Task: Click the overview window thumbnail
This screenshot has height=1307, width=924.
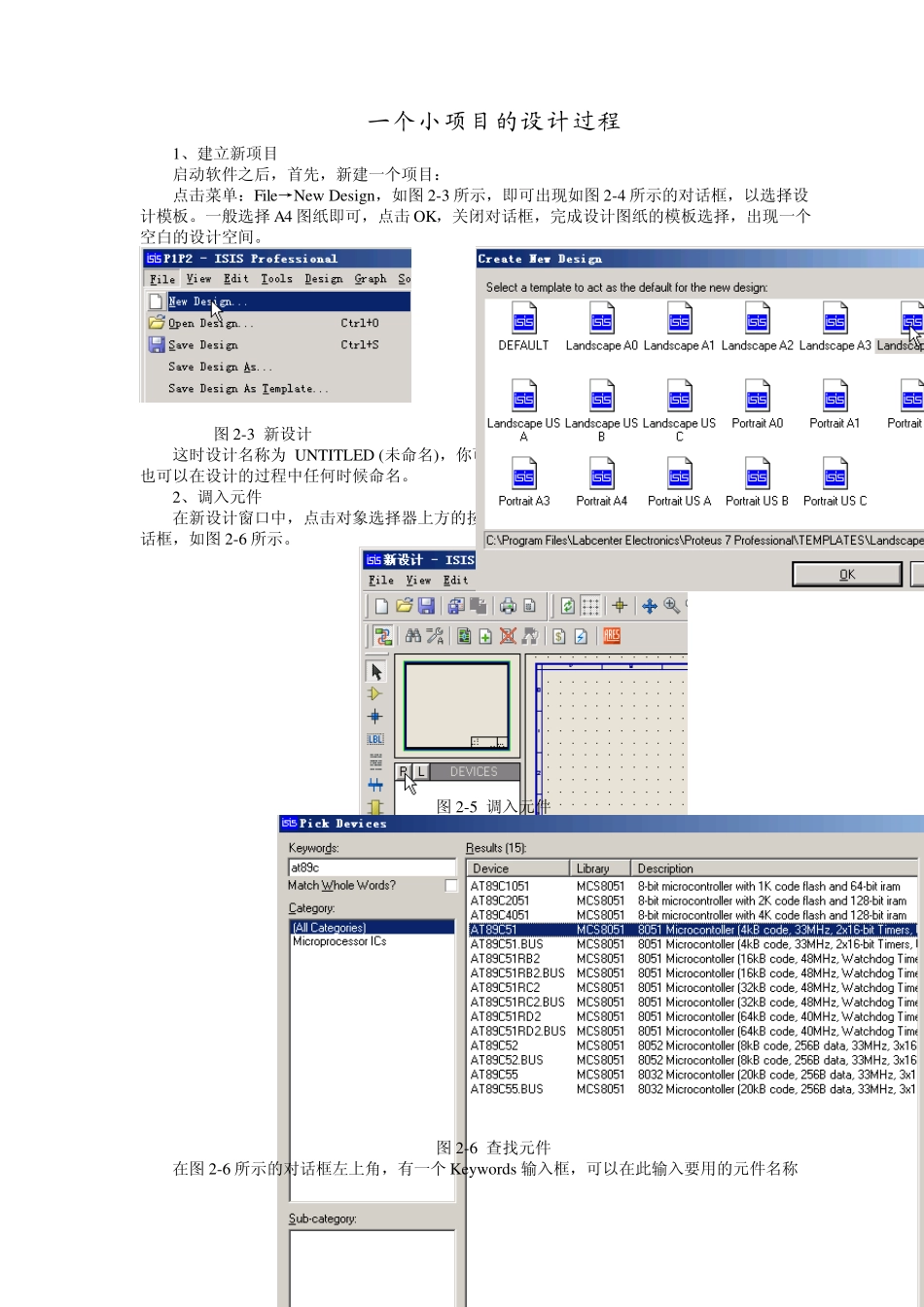Action: coord(456,706)
